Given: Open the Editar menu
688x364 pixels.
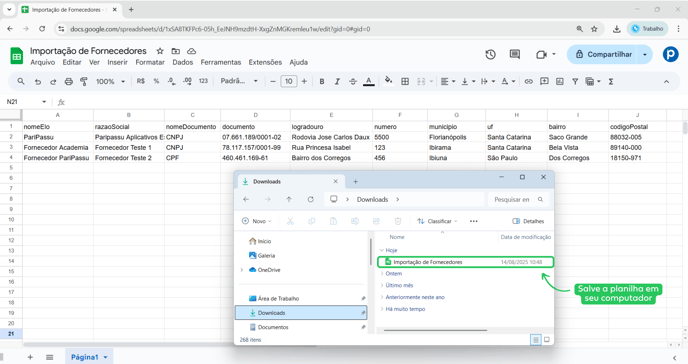Looking at the screenshot, I should (72, 62).
